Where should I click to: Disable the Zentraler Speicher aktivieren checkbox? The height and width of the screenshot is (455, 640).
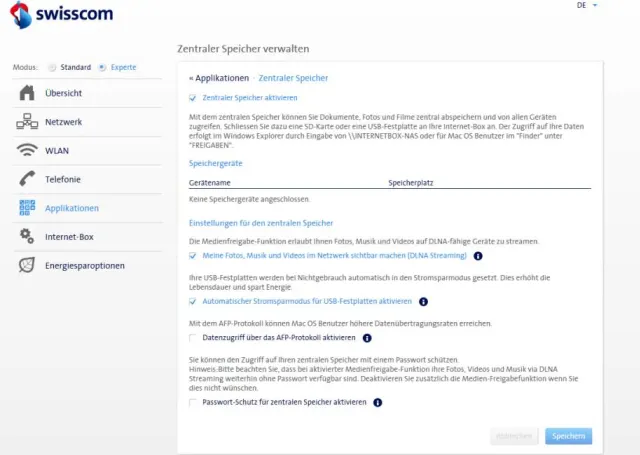point(193,98)
